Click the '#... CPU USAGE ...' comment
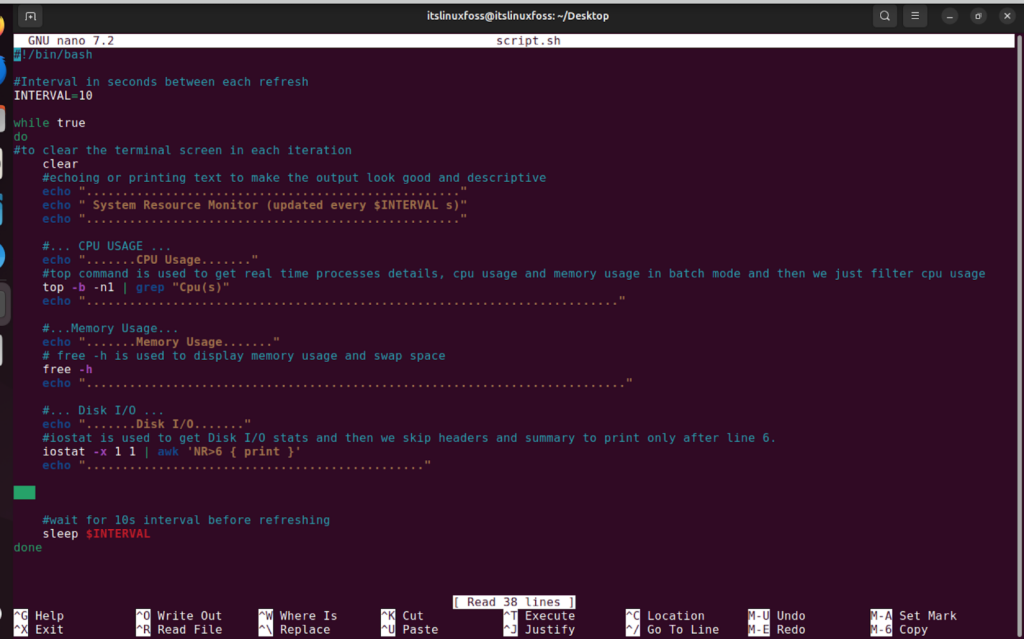 point(106,246)
